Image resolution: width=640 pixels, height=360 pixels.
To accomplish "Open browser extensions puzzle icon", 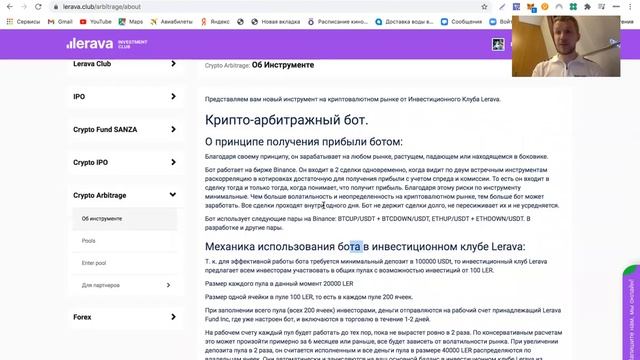I will click(x=587, y=7).
